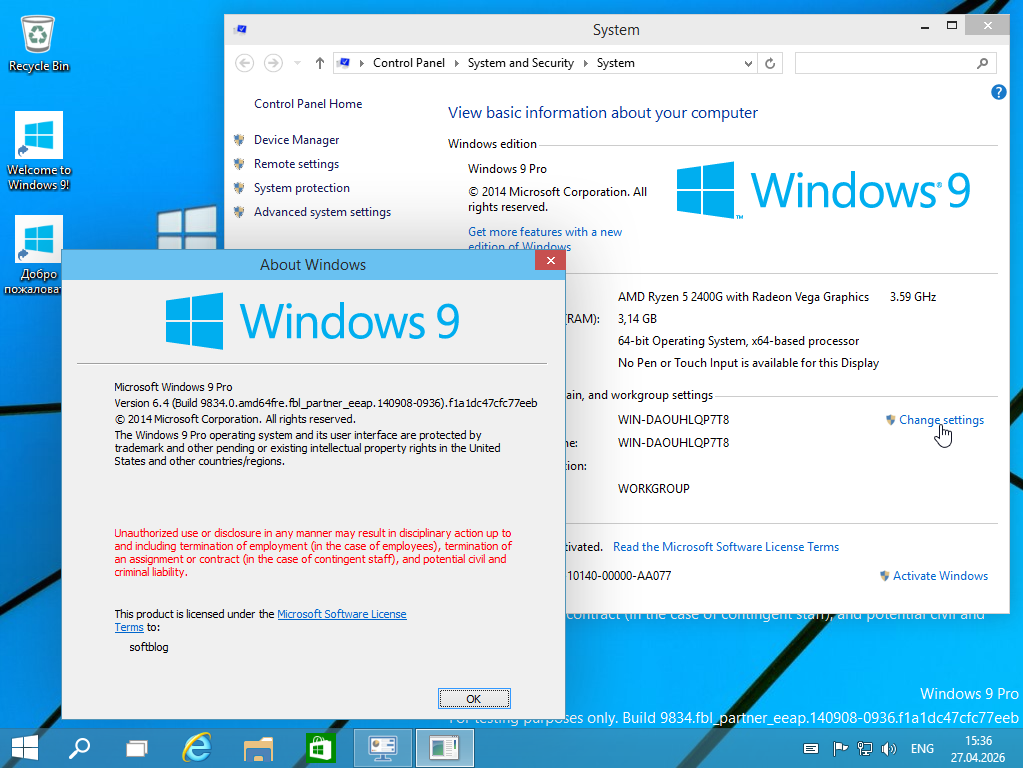
Task: Open the Store from the taskbar
Action: pyautogui.click(x=320, y=748)
